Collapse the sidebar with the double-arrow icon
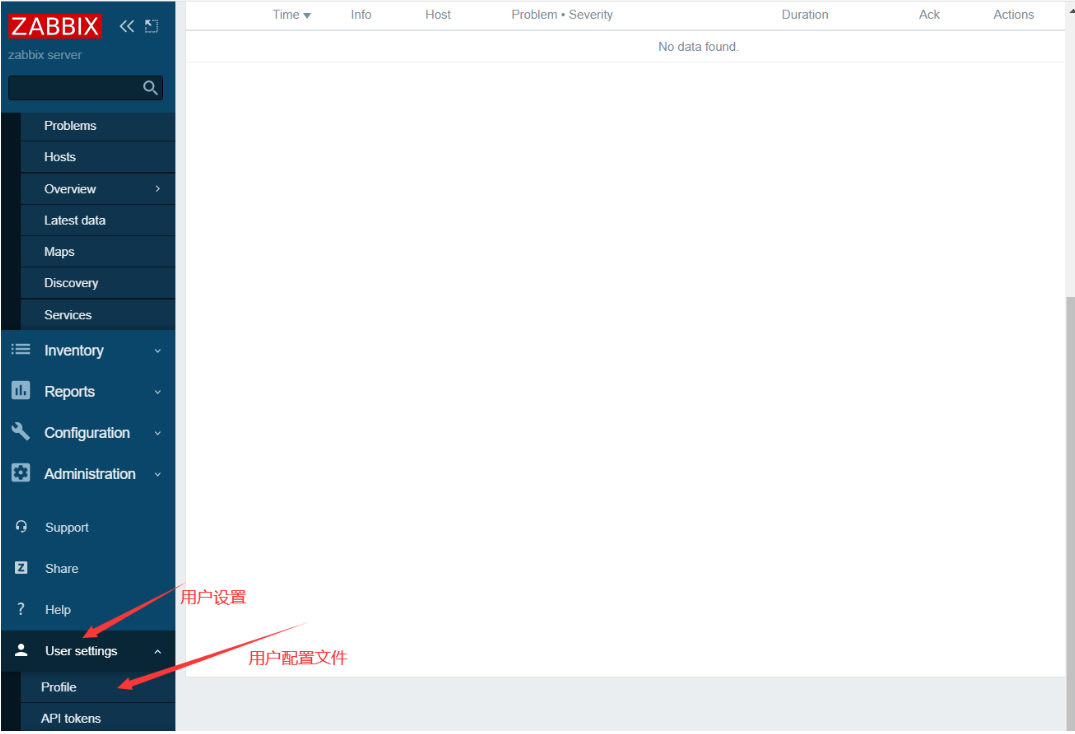 [x=127, y=26]
